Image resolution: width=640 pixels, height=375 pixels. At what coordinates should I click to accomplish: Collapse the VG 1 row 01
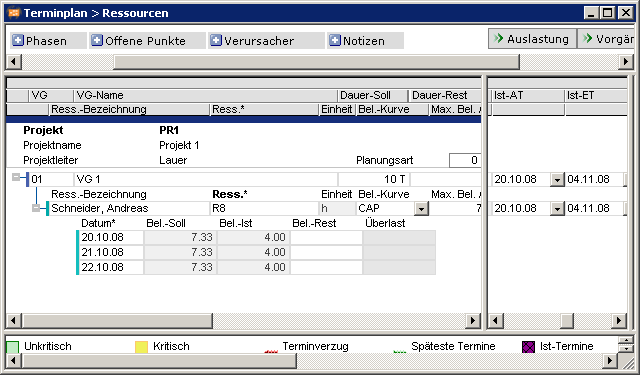[16, 177]
